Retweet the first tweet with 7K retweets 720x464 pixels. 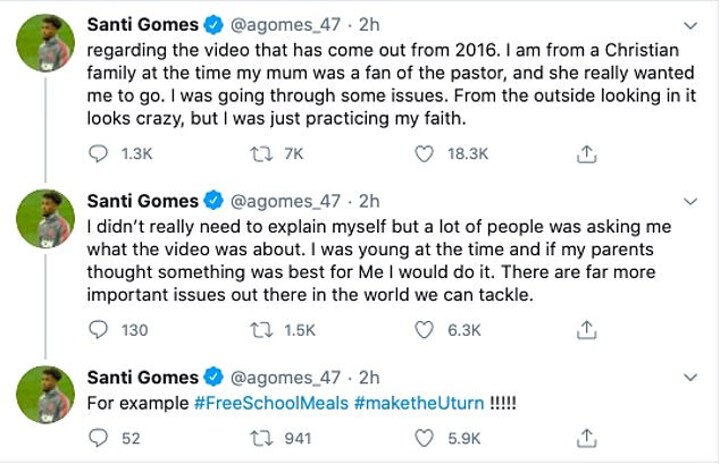coord(259,153)
